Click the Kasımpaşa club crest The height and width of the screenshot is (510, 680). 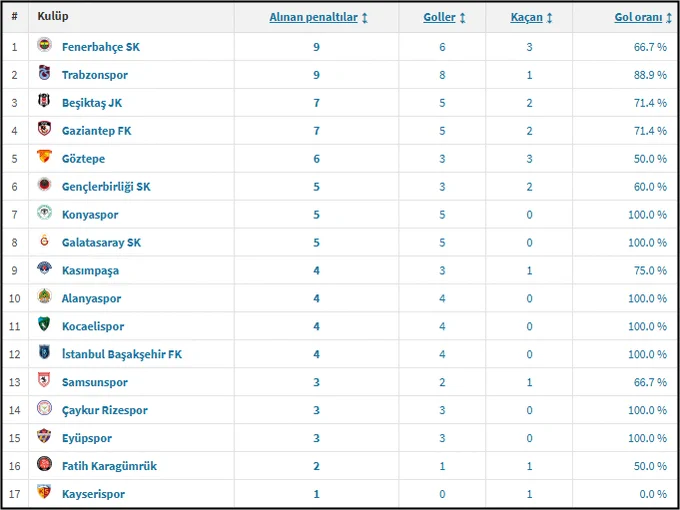tap(44, 268)
